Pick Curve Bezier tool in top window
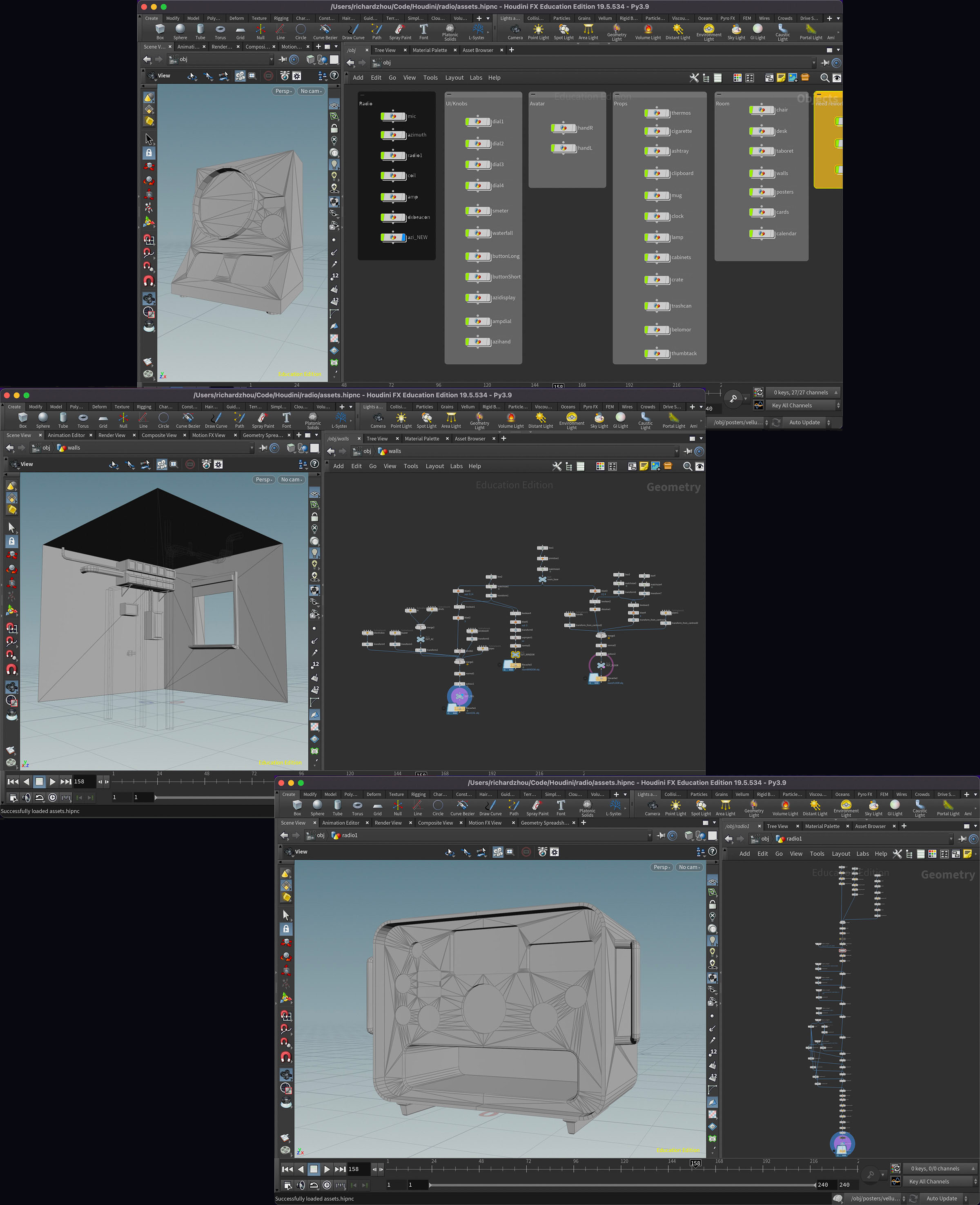980x1205 pixels. [325, 31]
